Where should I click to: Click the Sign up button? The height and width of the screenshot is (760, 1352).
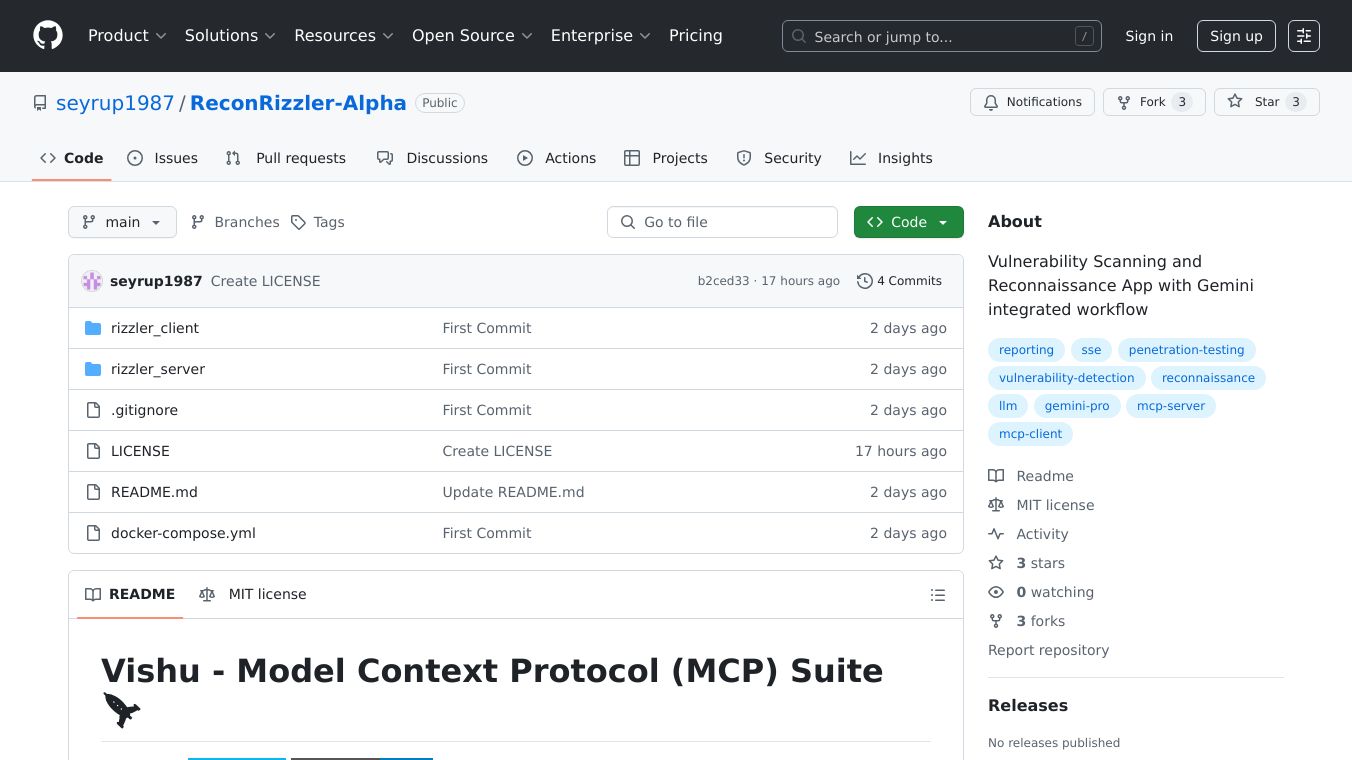1236,36
